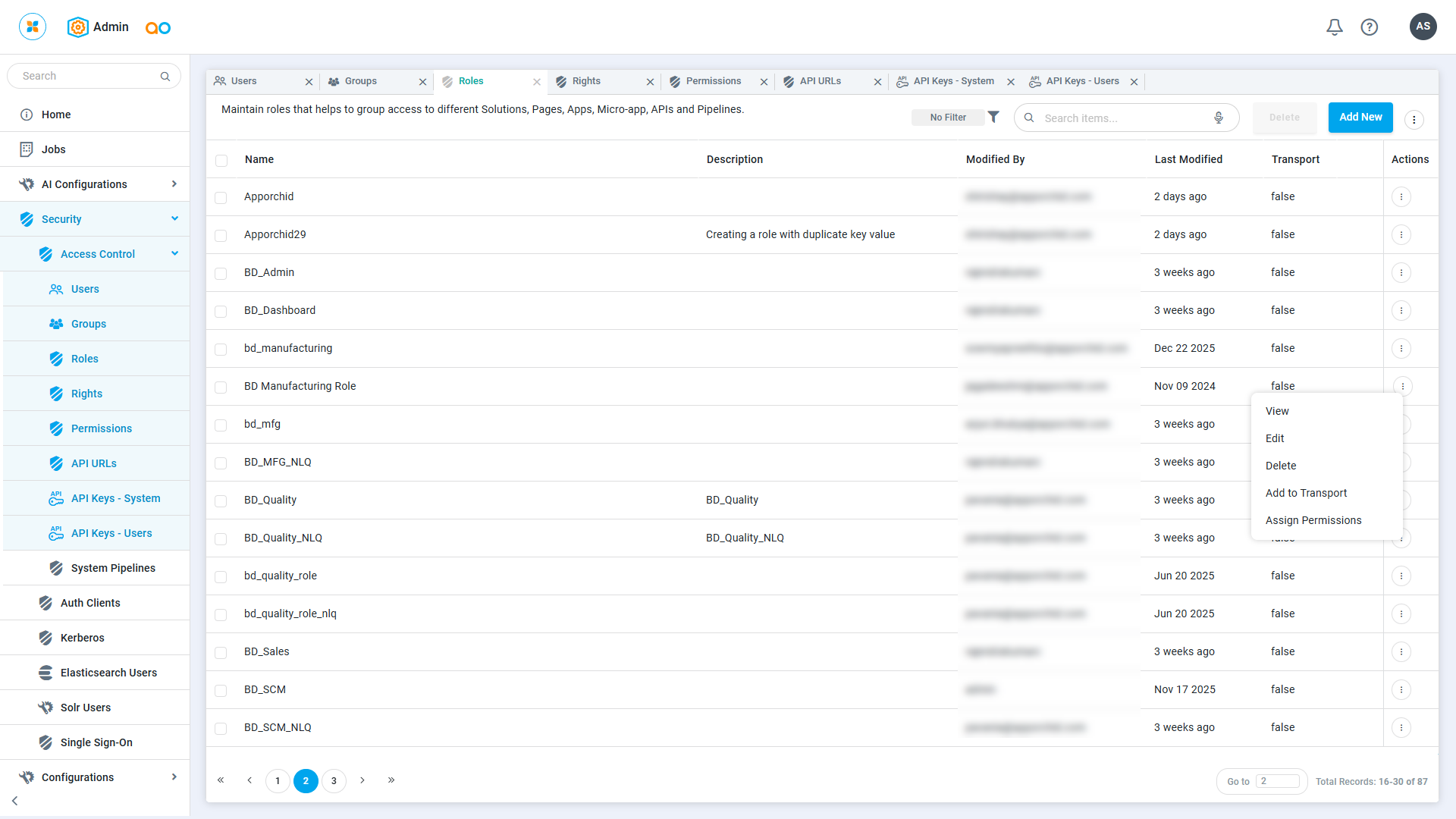Click the sidebar Search field
Screen dimensions: 1456x819
tap(94, 76)
